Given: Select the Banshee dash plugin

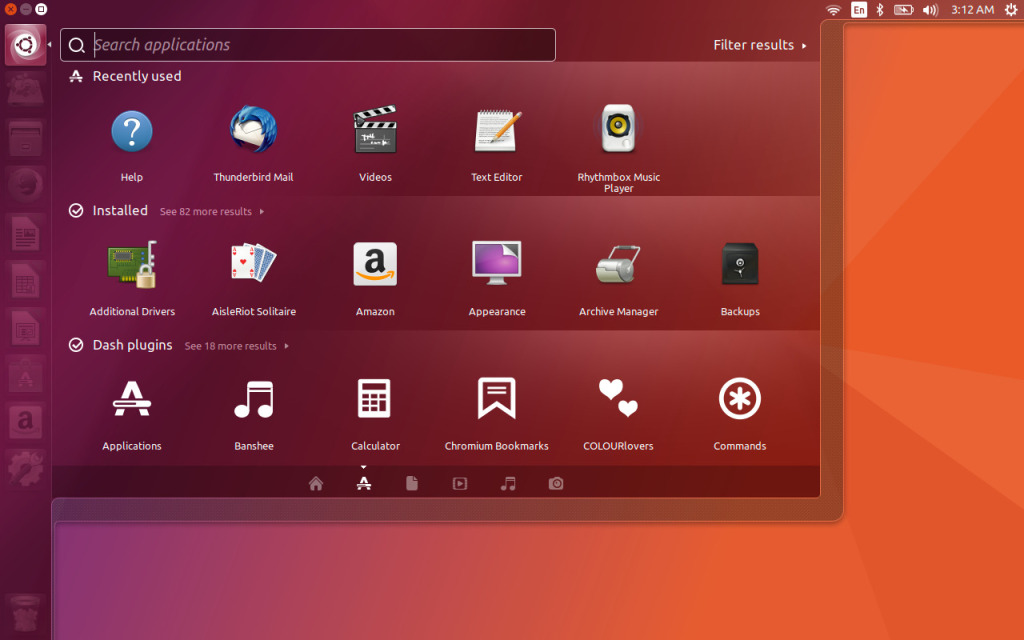Looking at the screenshot, I should point(253,399).
